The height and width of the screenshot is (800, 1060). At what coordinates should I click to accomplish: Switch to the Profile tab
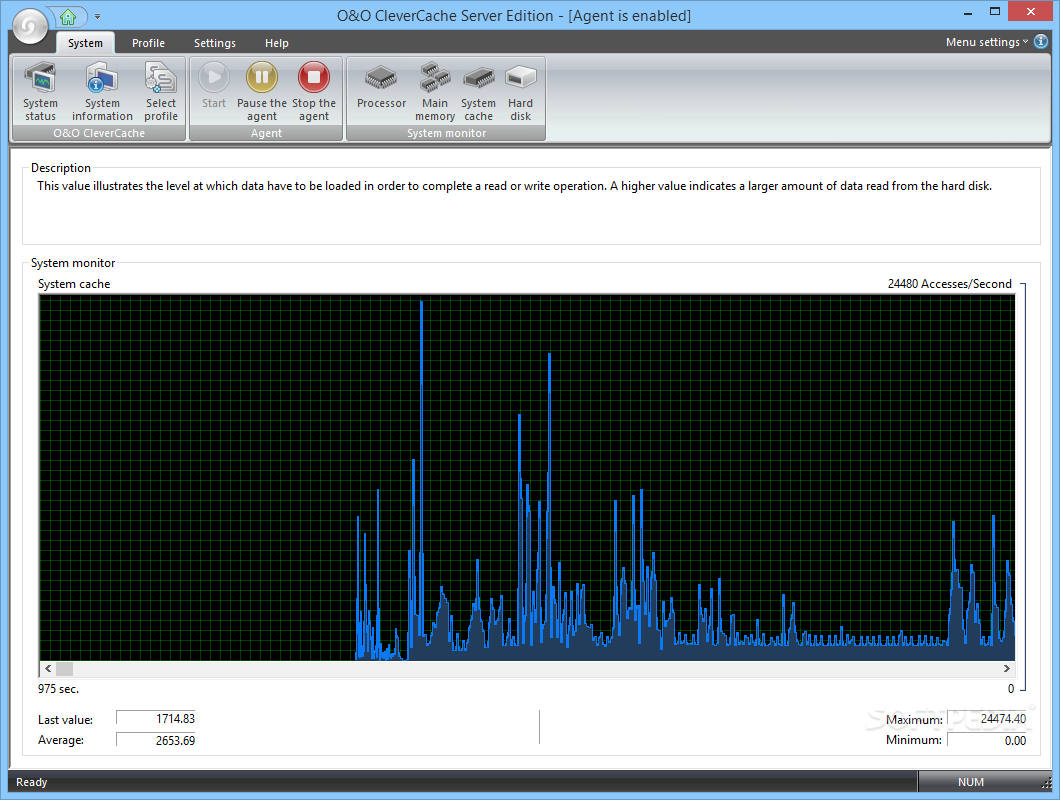148,43
